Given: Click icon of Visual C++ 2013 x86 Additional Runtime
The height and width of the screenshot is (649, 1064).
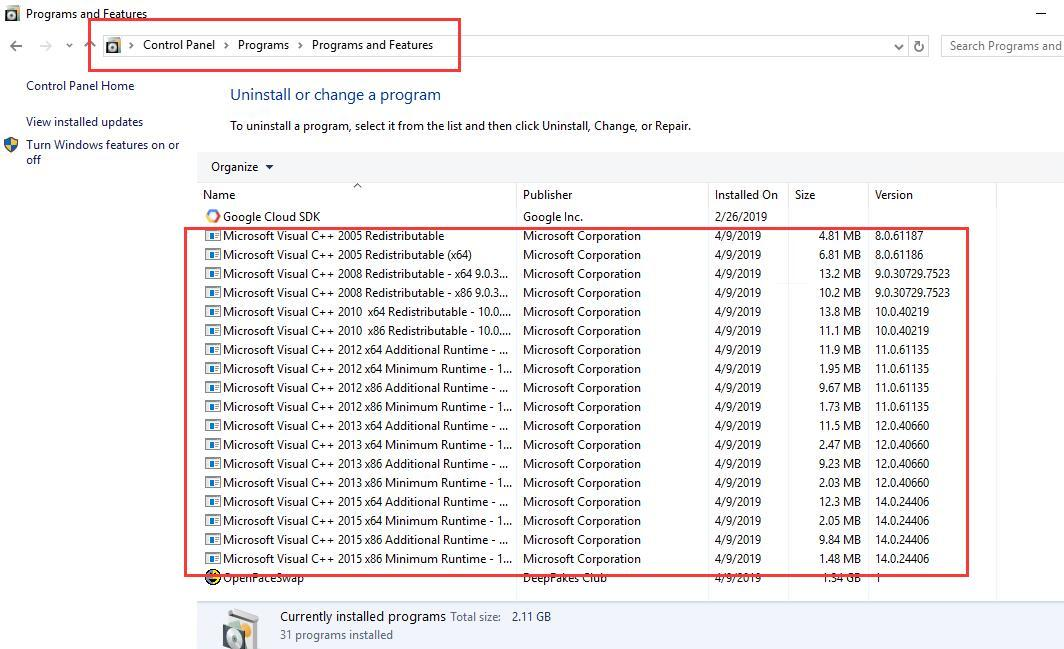Looking at the screenshot, I should tap(212, 464).
